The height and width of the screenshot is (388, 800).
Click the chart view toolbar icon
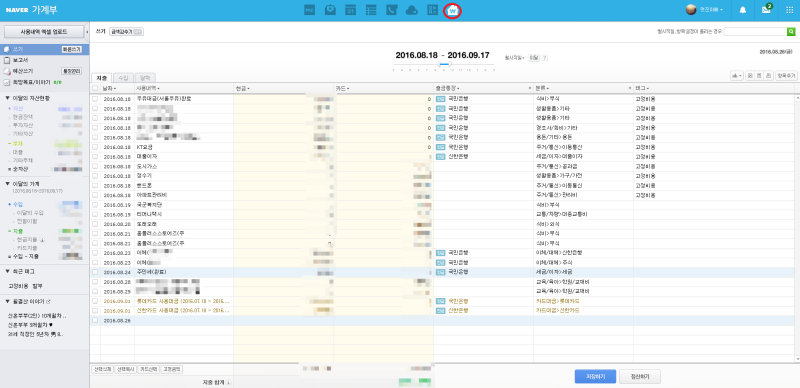(x=737, y=76)
